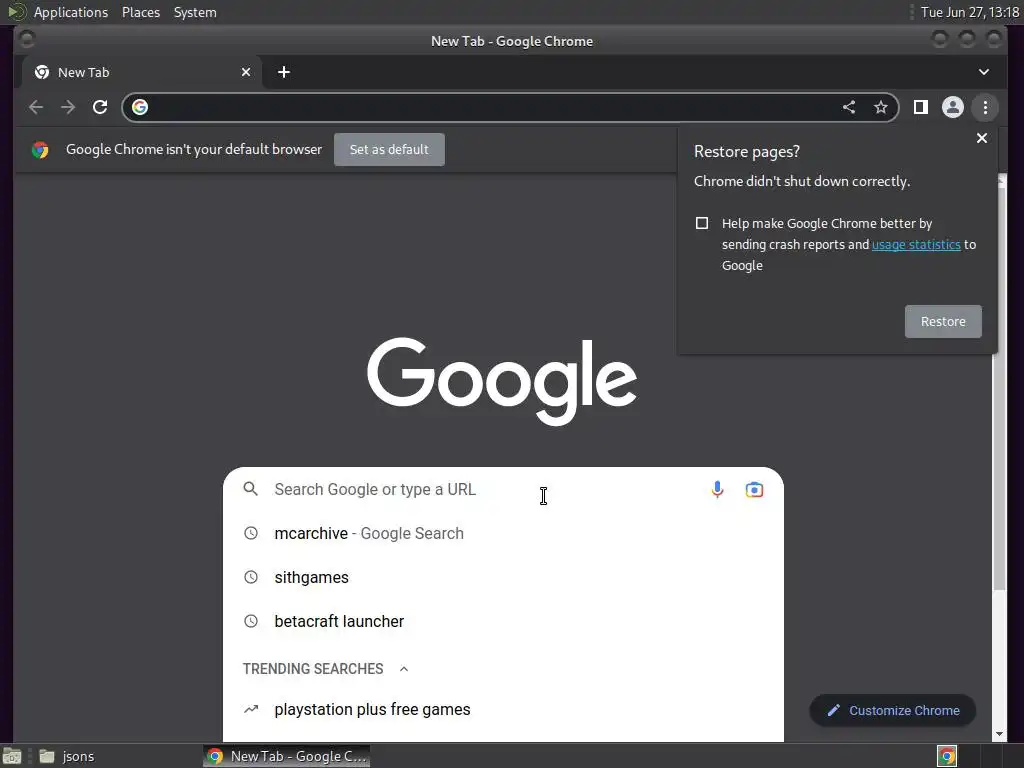Open the side panel icon
The image size is (1024, 768).
921,107
